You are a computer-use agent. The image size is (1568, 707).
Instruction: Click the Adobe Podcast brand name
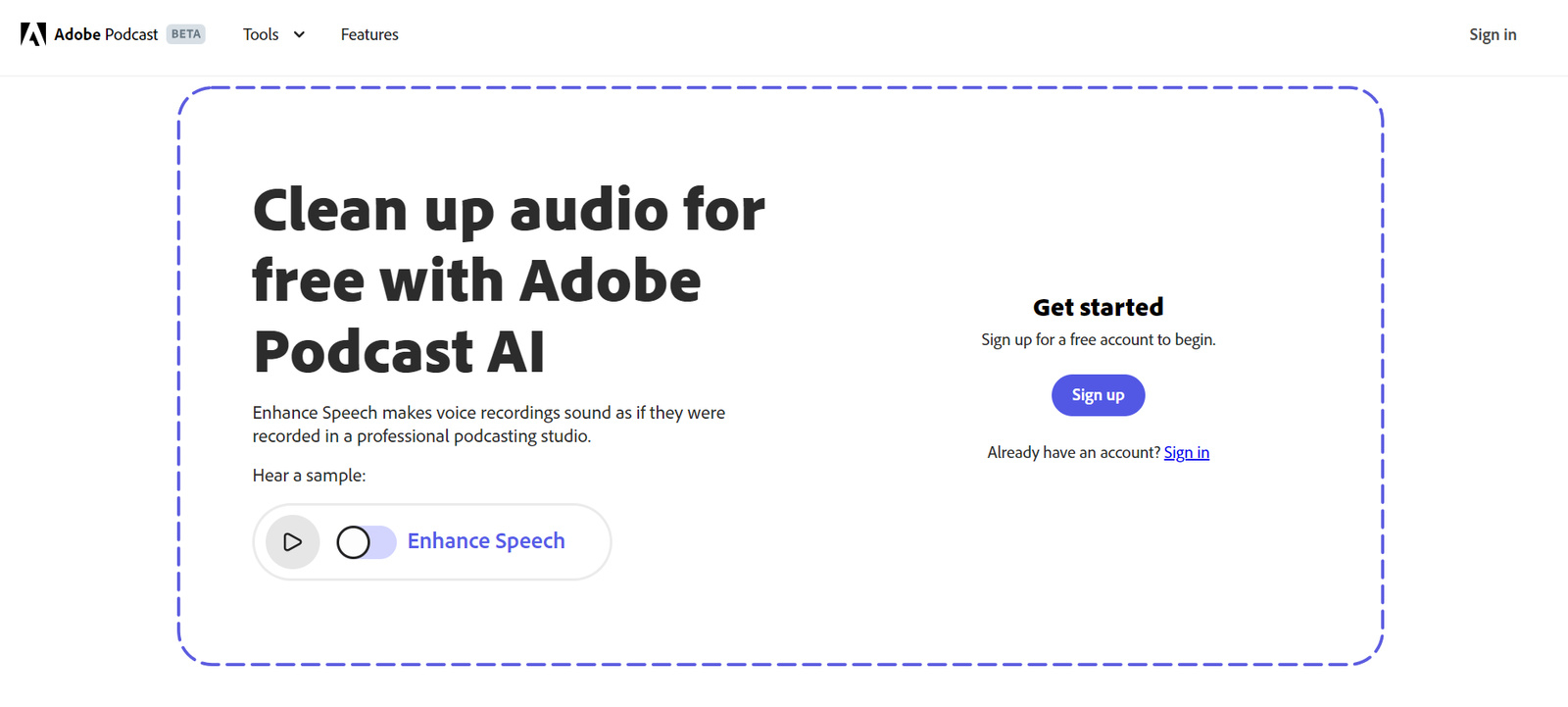[106, 34]
